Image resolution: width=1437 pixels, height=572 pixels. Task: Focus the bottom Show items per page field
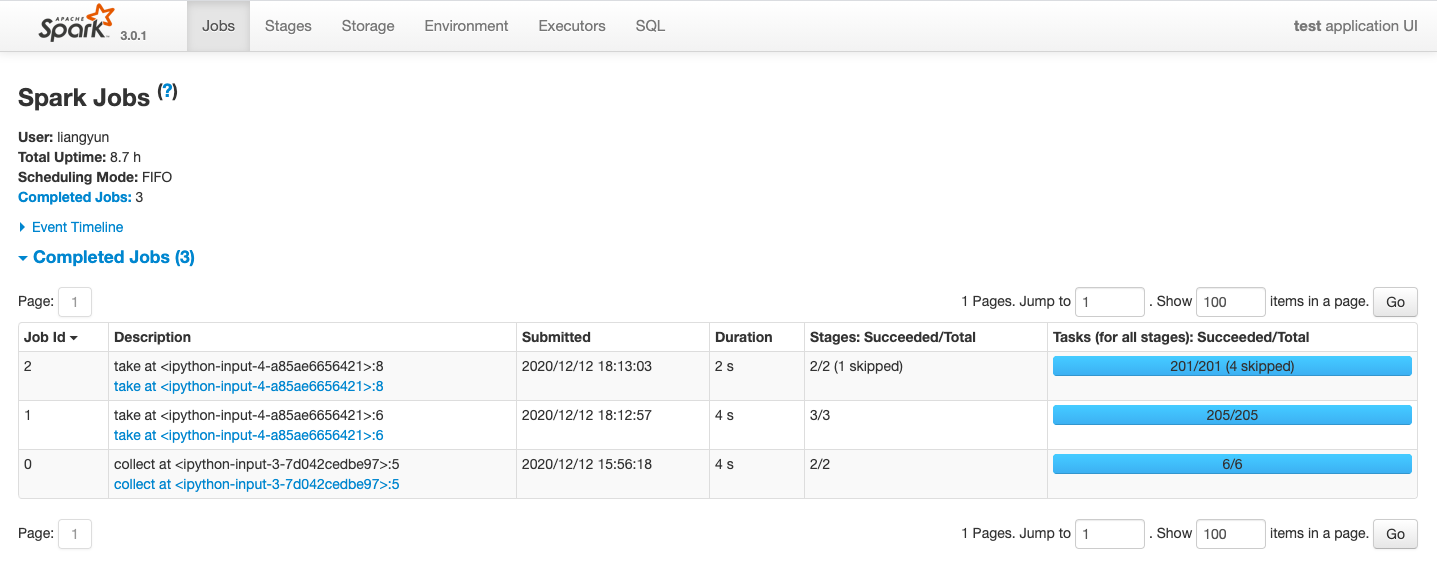coord(1231,534)
